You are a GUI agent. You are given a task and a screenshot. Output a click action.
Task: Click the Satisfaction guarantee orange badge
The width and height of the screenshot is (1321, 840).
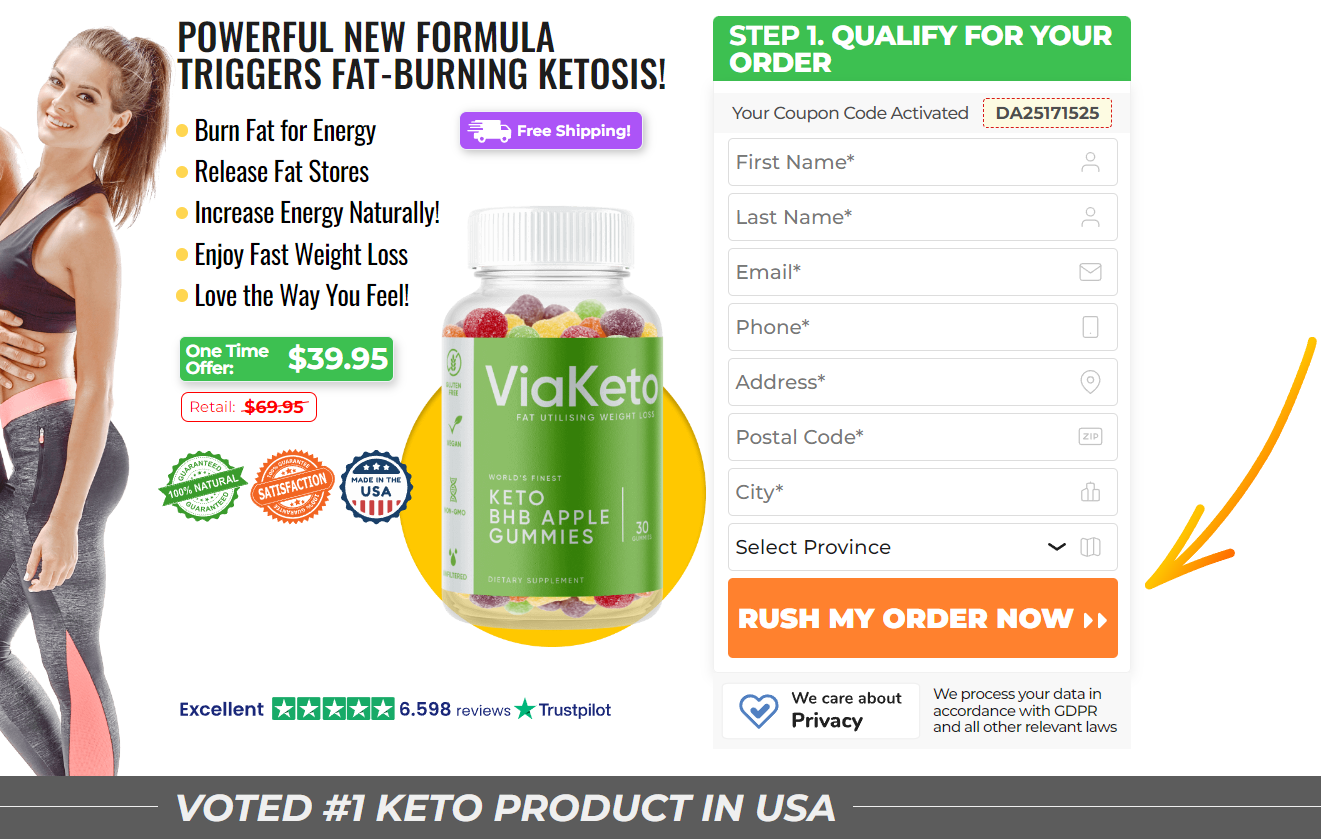coord(293,486)
